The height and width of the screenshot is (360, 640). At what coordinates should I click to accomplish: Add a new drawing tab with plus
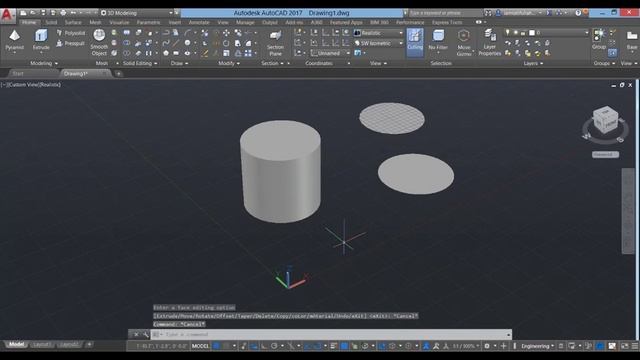(x=118, y=73)
